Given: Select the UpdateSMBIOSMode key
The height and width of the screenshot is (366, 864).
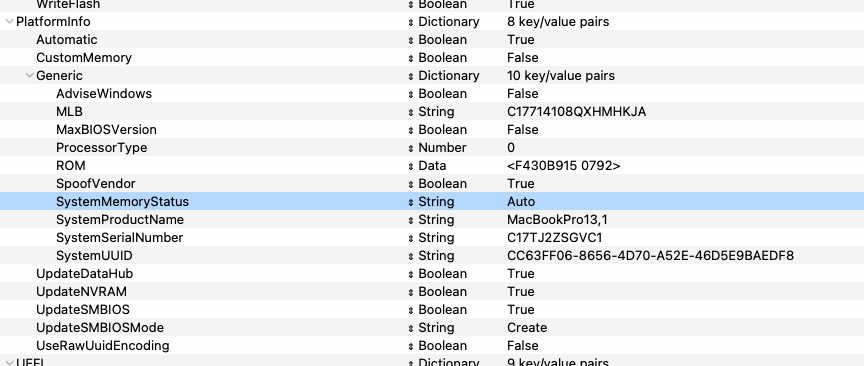Looking at the screenshot, I should click(100, 327).
